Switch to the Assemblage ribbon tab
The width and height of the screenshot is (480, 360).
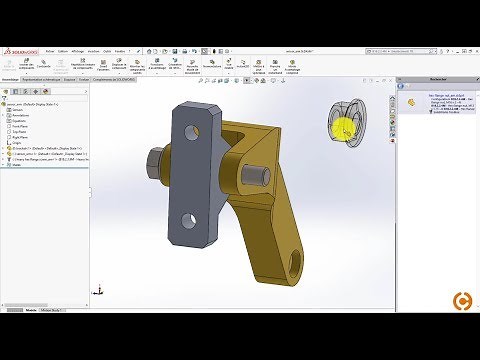[10, 80]
